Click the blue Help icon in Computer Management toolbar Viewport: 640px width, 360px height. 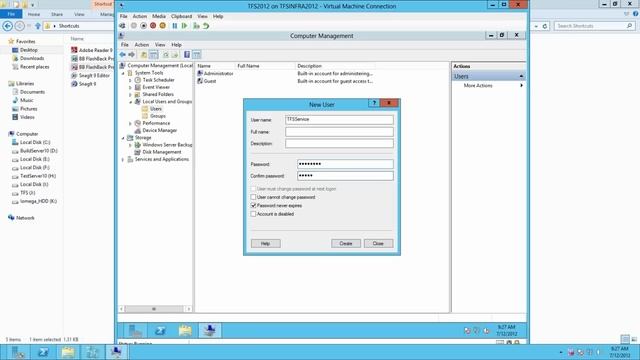point(187,55)
